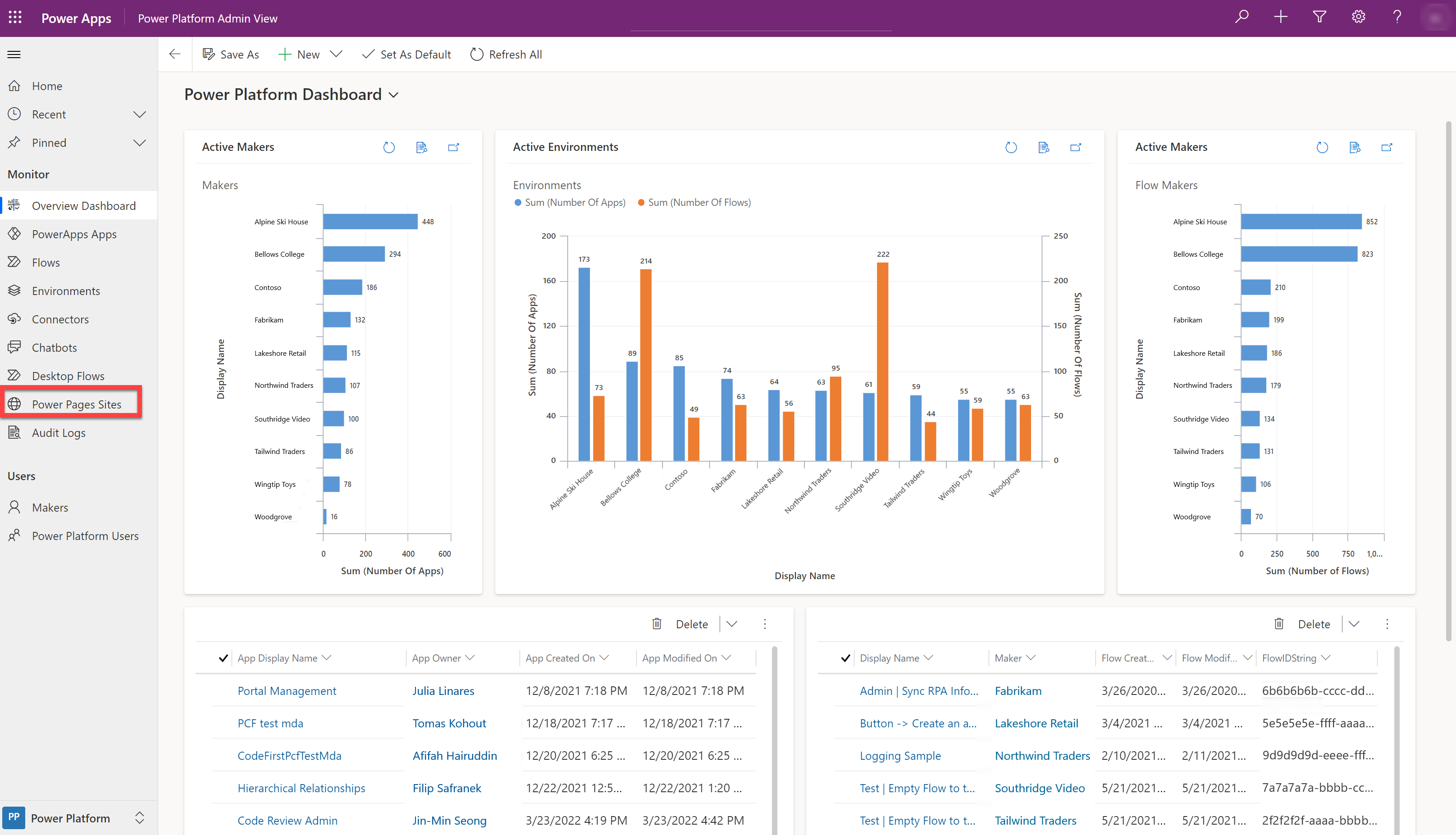Open Portal Management app link
This screenshot has width=1456, height=835.
coord(286,690)
